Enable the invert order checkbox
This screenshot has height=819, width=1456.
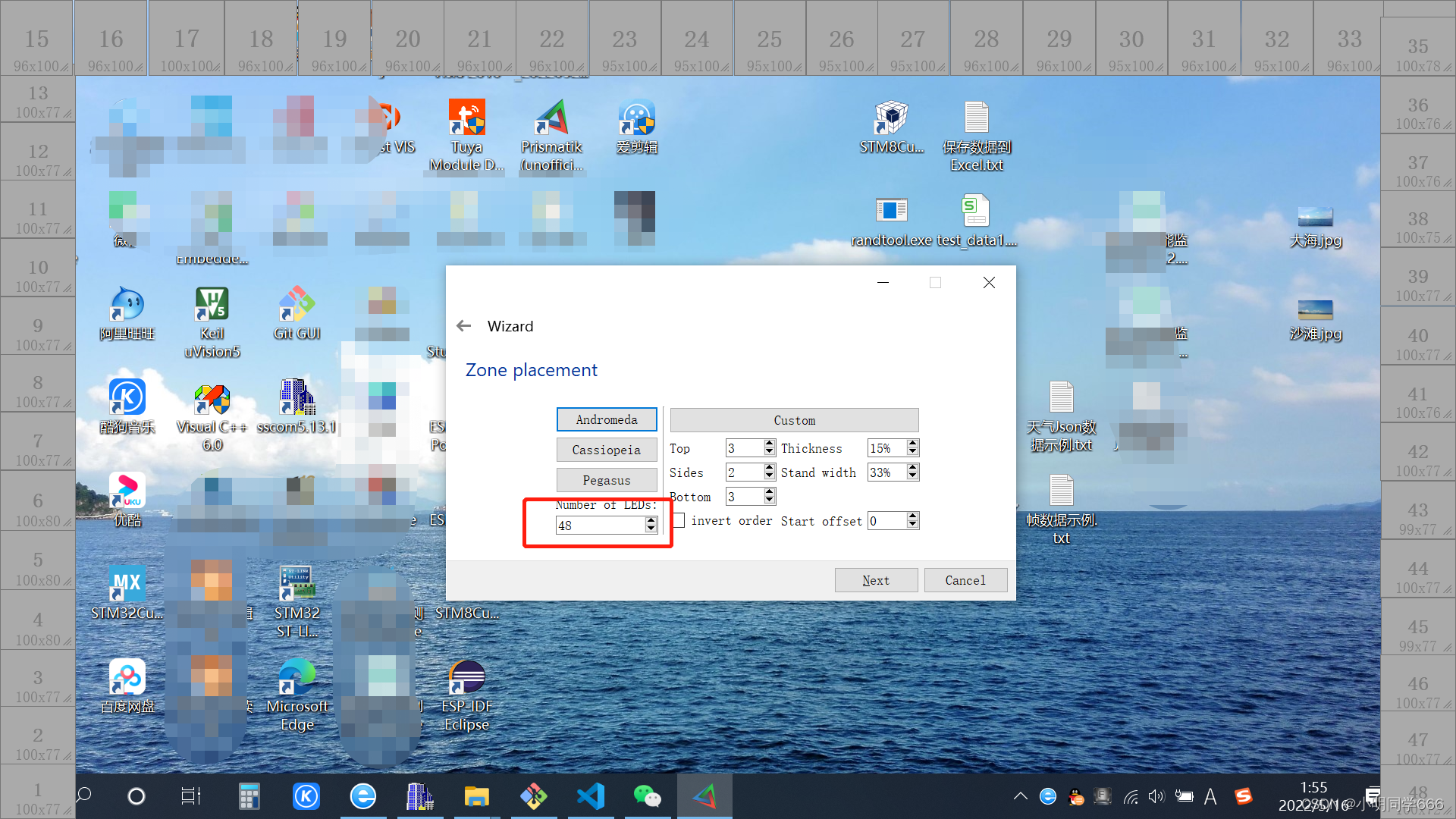(x=679, y=521)
